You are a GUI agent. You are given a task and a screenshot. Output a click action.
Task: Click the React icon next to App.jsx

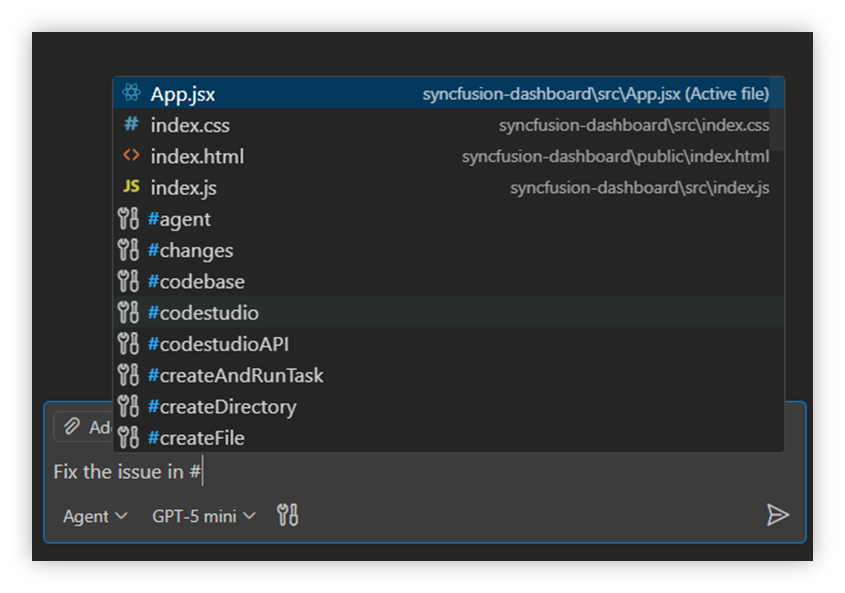click(x=131, y=94)
